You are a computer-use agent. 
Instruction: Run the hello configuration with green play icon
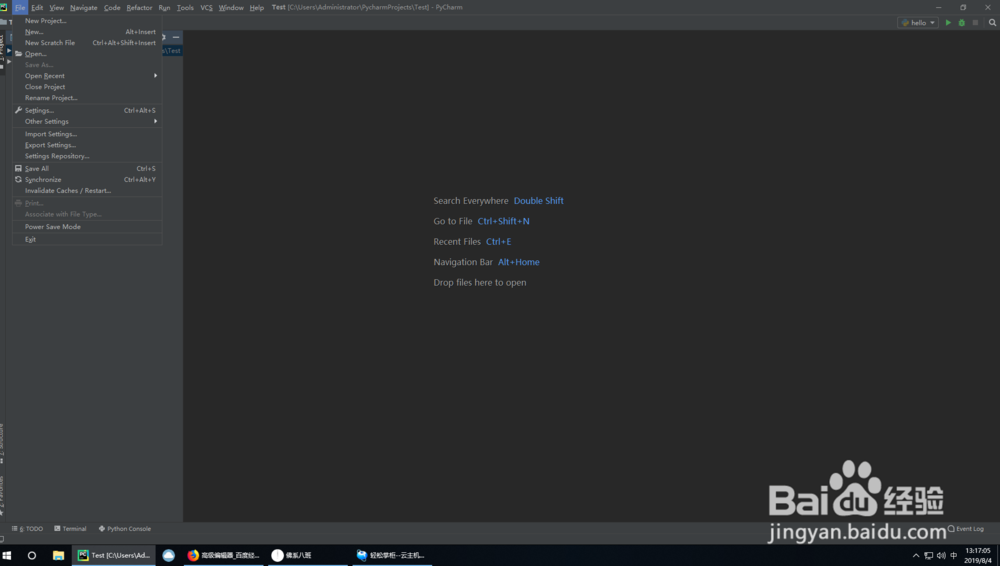coord(948,22)
